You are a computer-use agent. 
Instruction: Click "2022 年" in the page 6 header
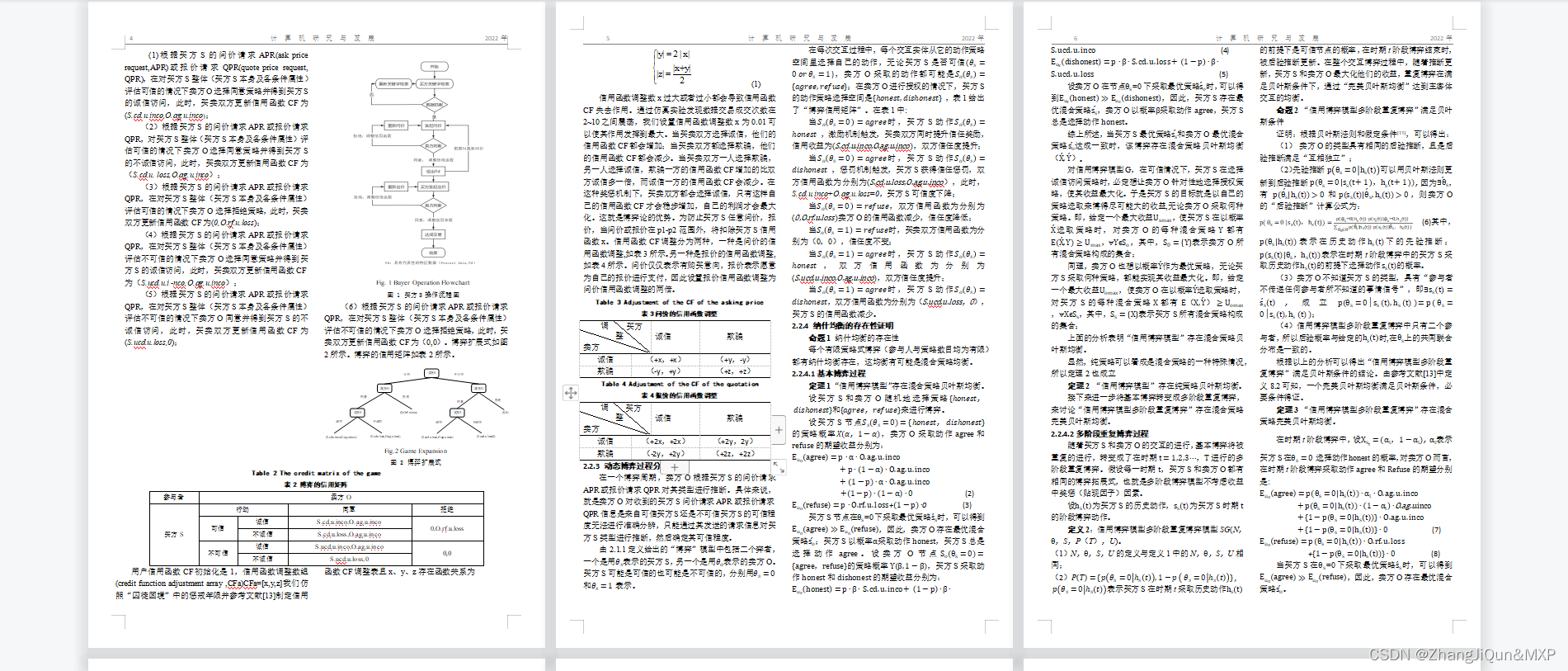pos(1442,38)
